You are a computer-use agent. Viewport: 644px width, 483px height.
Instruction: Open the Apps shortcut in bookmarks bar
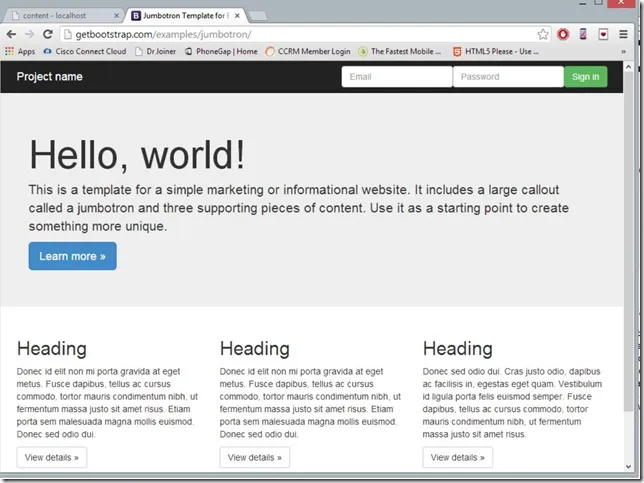pos(20,51)
